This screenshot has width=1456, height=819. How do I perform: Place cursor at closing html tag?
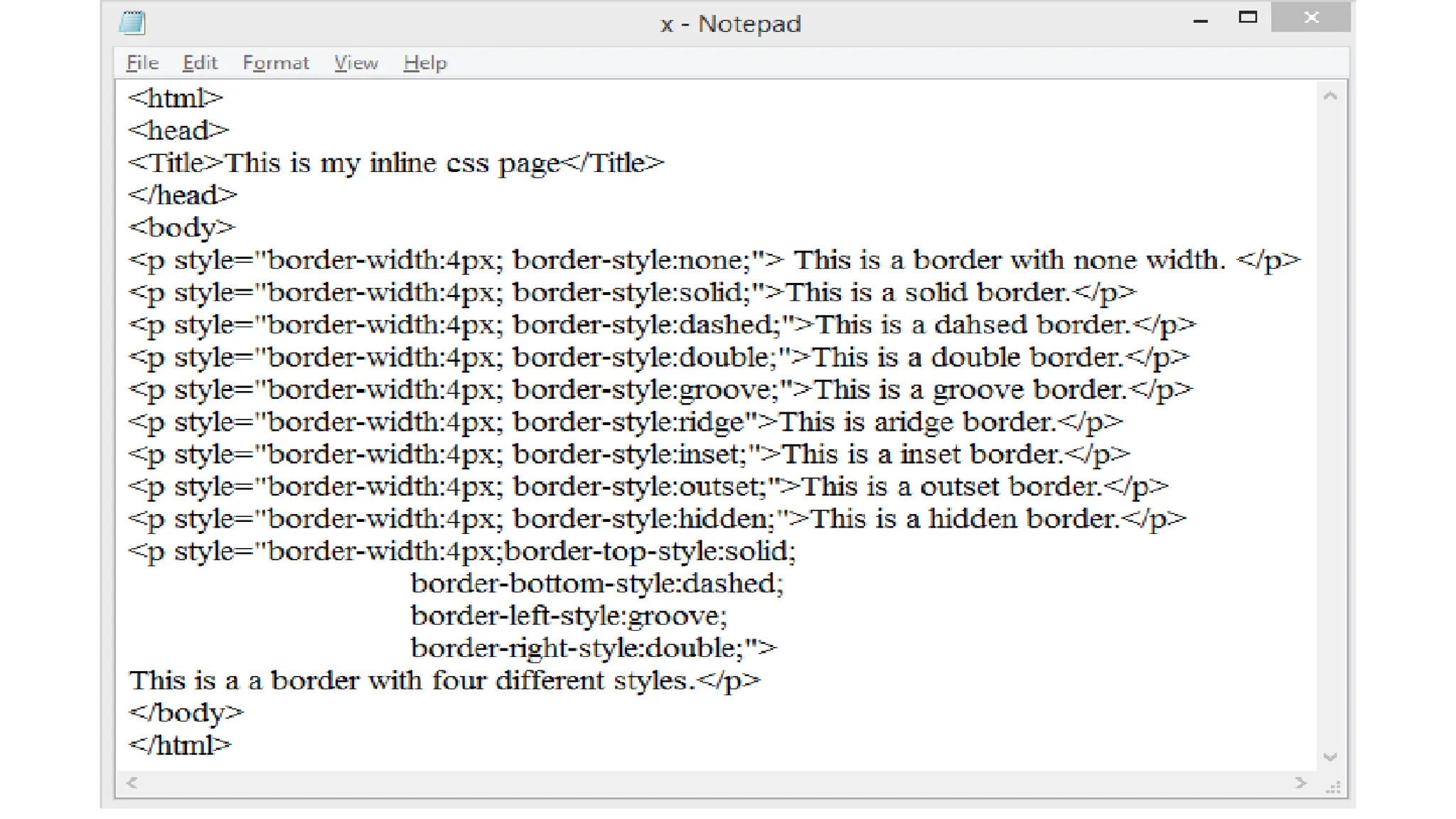coord(180,745)
